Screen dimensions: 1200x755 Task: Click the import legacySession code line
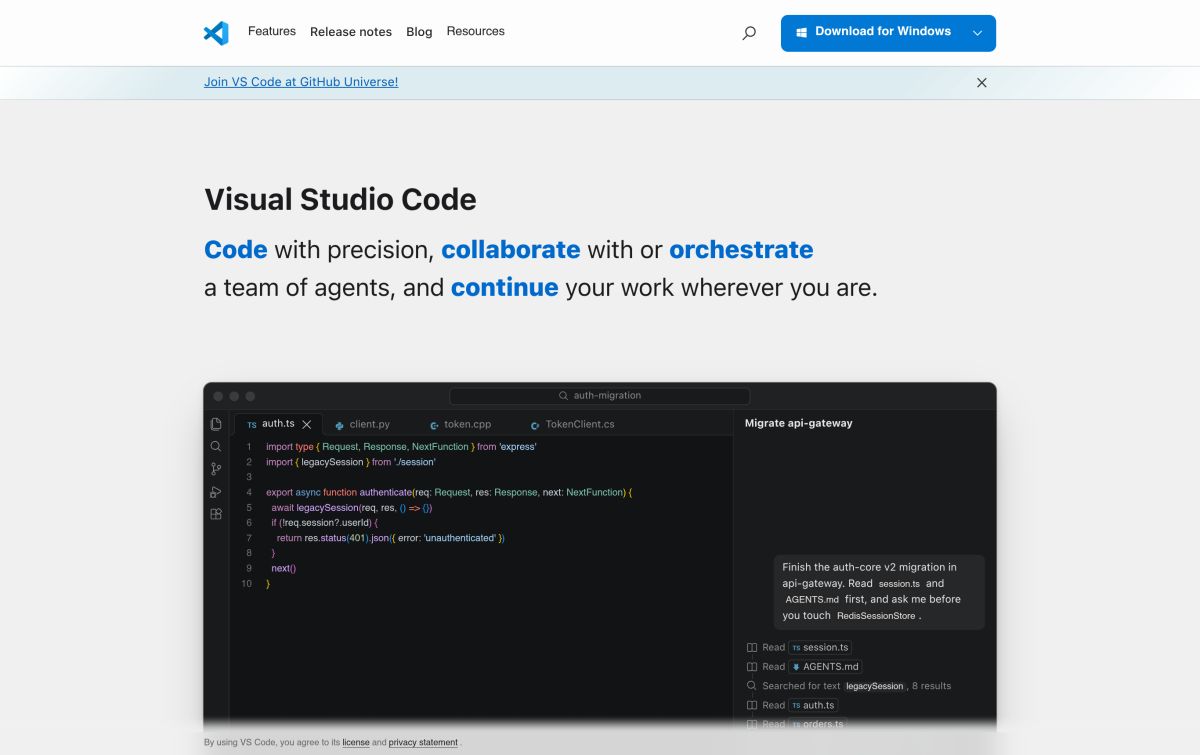click(351, 462)
